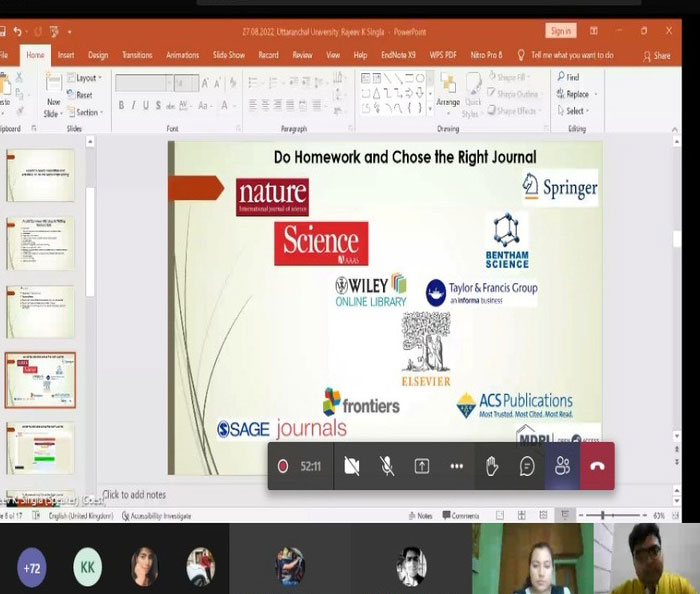Image resolution: width=700 pixels, height=594 pixels.
Task: Toggle bold text formatting
Action: [x=121, y=105]
